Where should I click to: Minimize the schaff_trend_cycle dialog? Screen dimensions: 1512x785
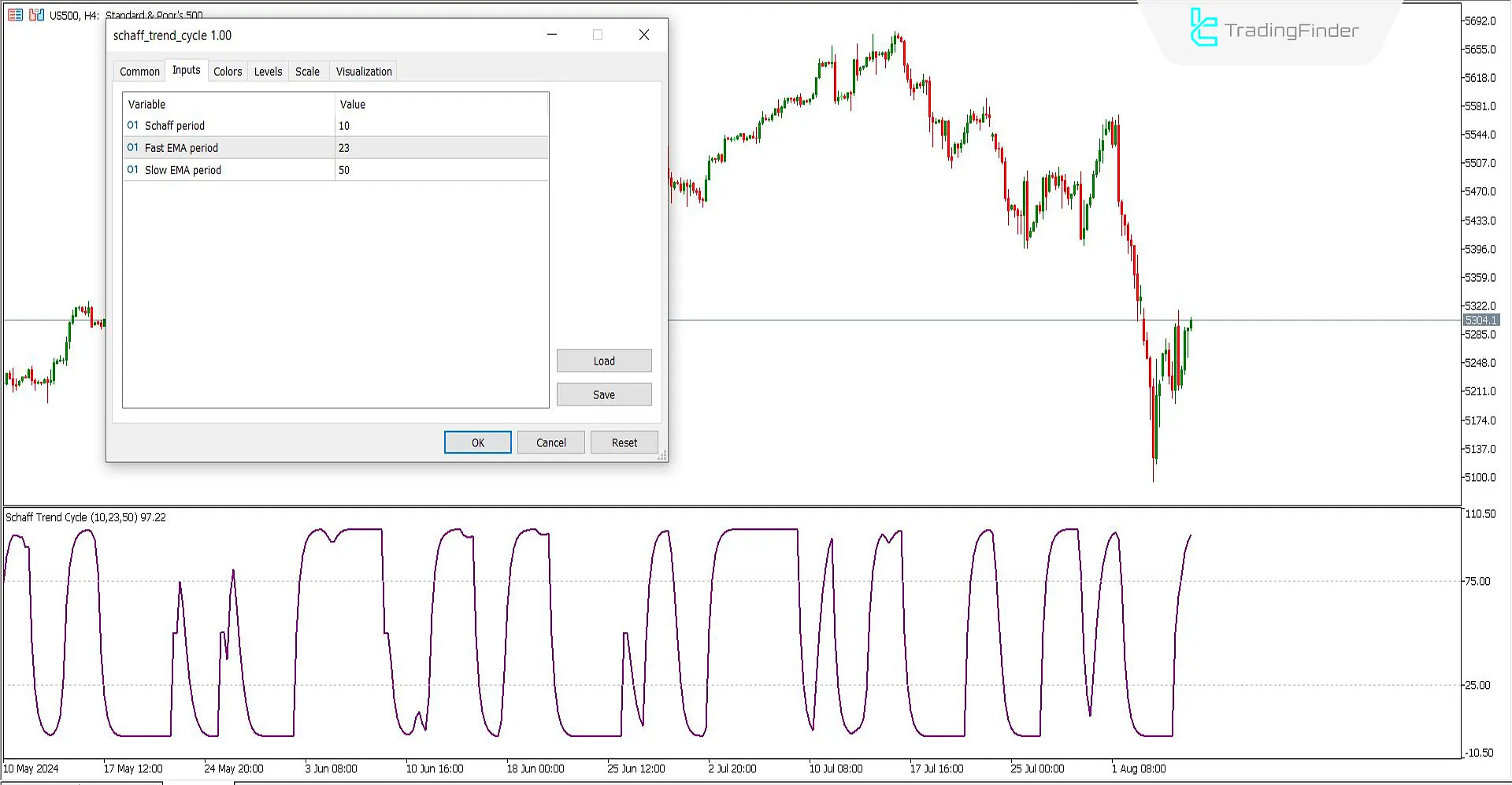pyautogui.click(x=552, y=35)
